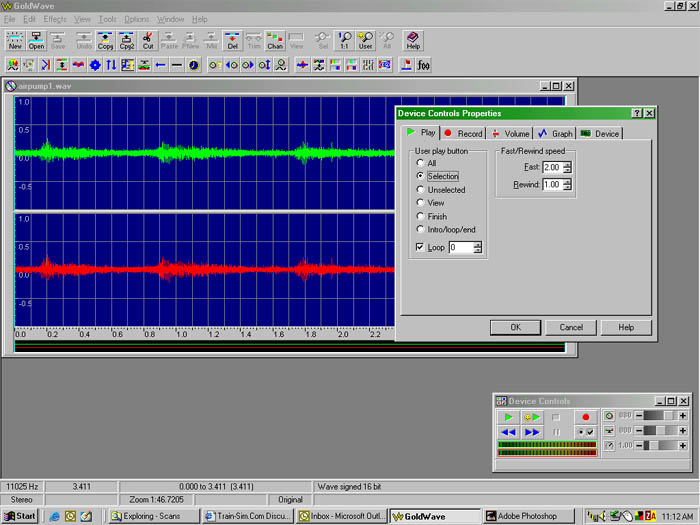Click the blue clock effect icon

(x=193, y=65)
